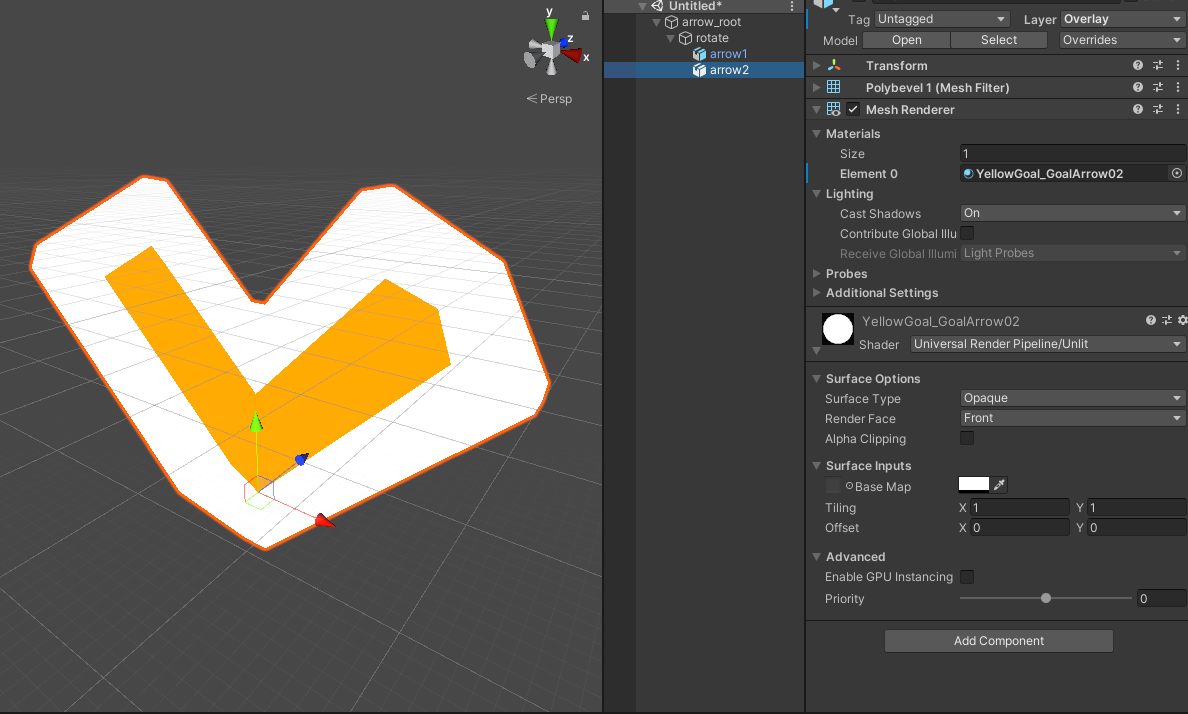Open the Layer dropdown showing Overlay
Viewport: 1188px width, 714px height.
pos(1123,19)
